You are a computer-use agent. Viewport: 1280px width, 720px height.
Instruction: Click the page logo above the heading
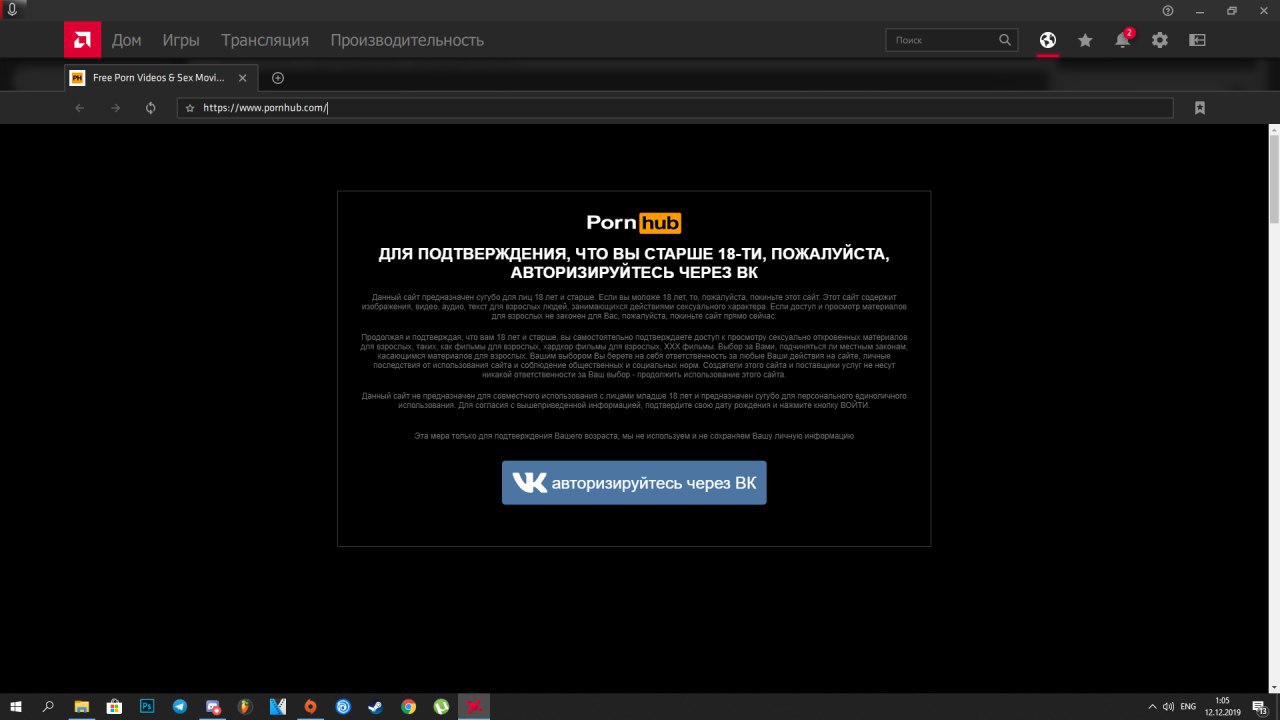click(x=634, y=223)
